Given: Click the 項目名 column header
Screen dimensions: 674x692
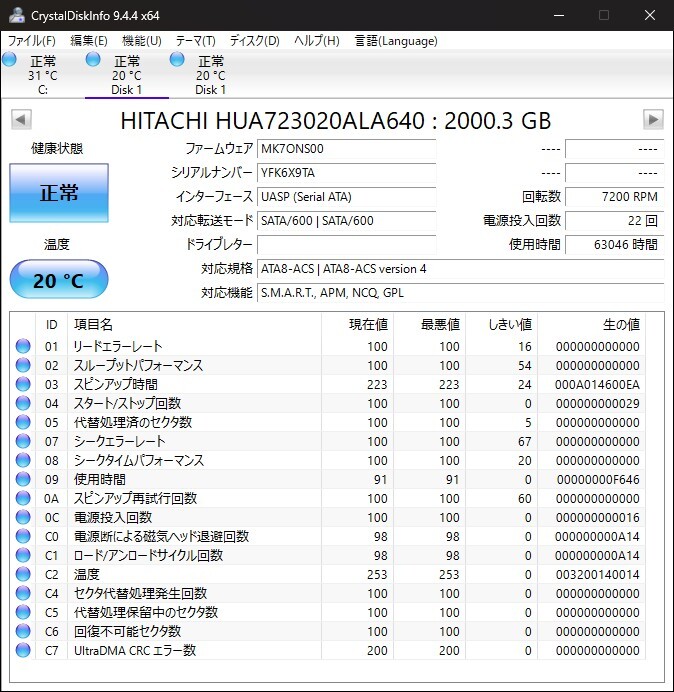Looking at the screenshot, I should click(194, 325).
